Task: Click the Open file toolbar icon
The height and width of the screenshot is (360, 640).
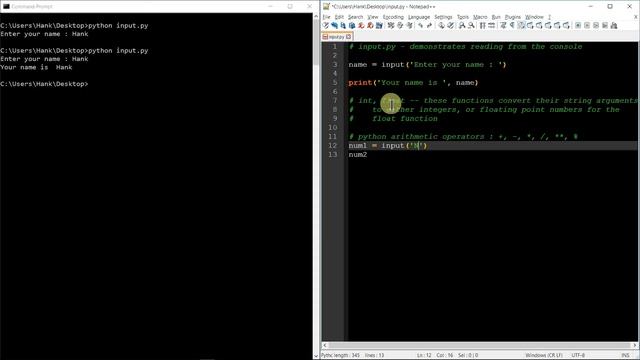Action: [x=334, y=25]
